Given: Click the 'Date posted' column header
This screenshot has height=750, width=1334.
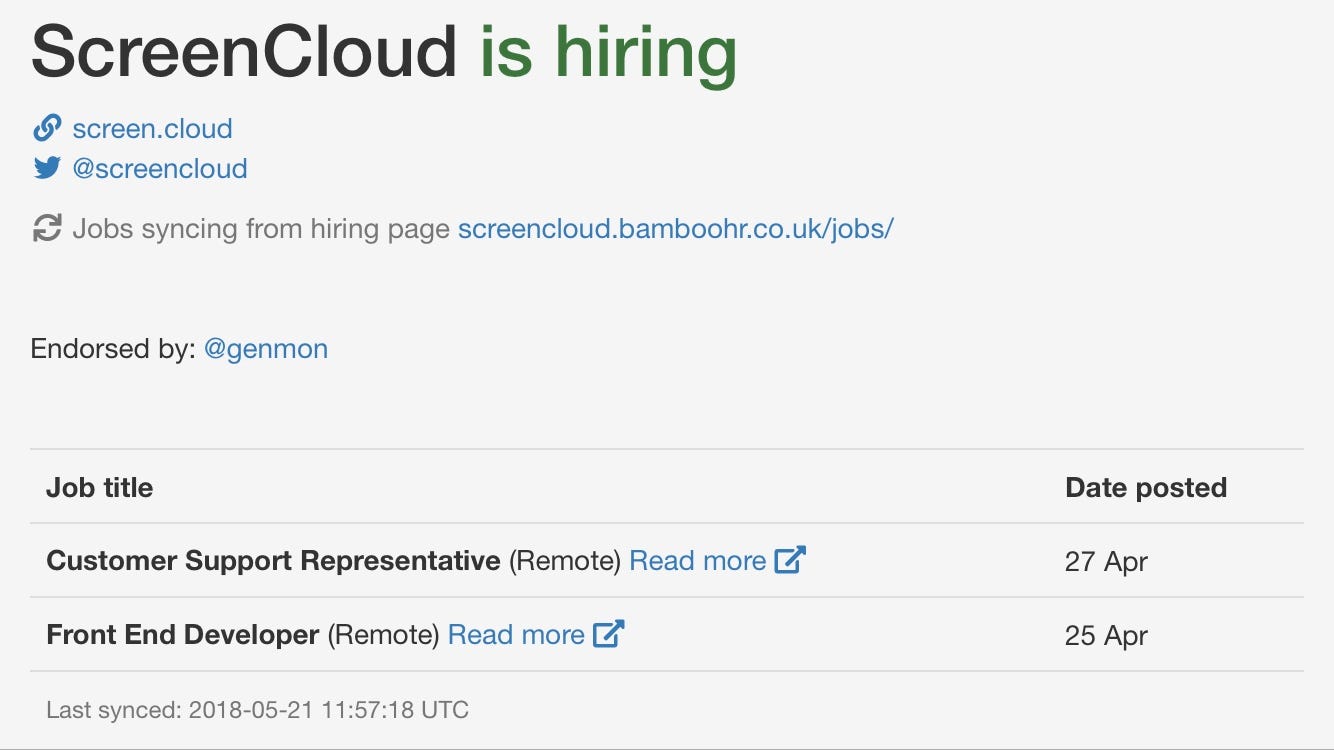Looking at the screenshot, I should point(1146,487).
